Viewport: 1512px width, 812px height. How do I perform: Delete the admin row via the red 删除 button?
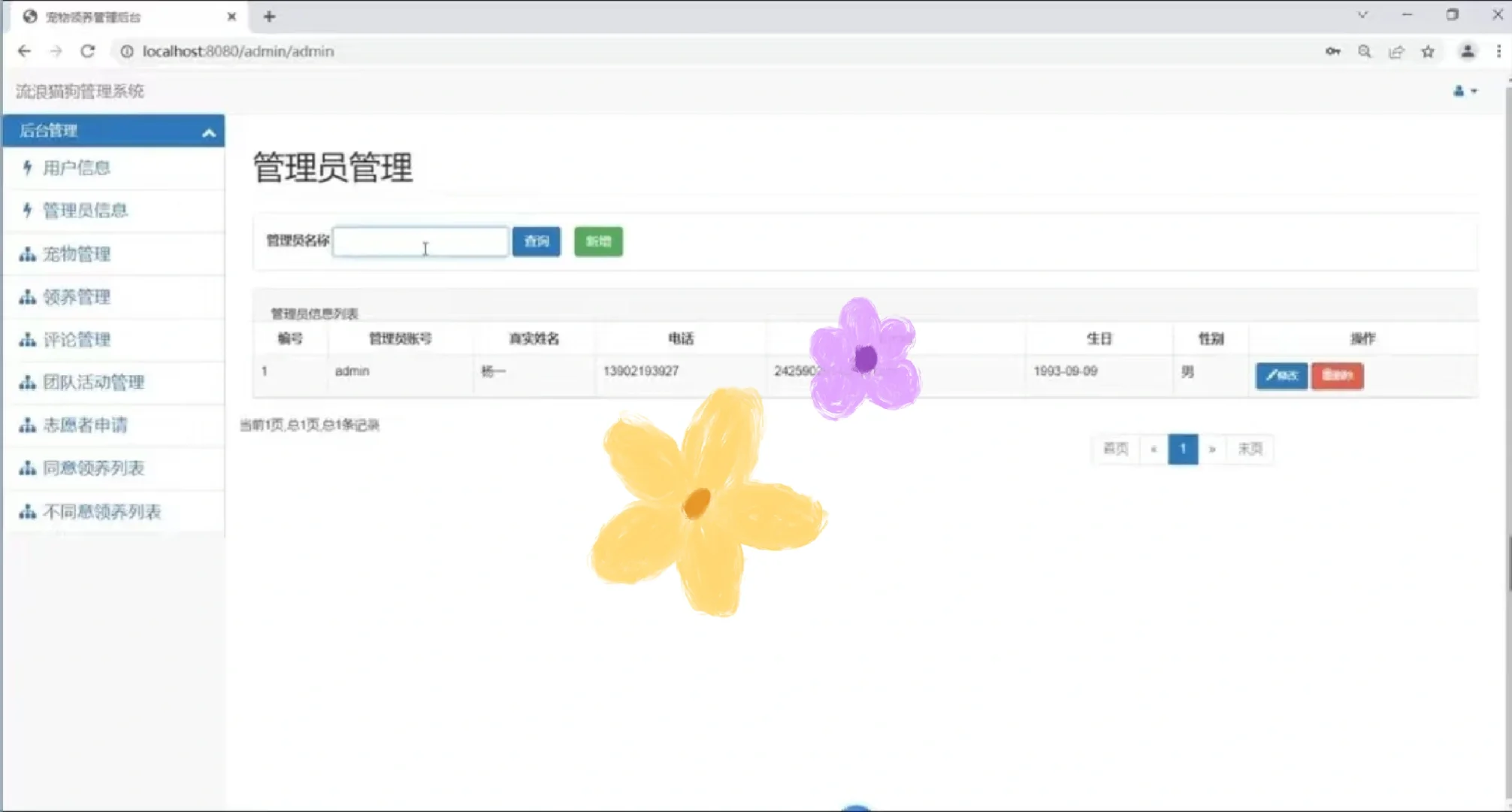[x=1337, y=377]
